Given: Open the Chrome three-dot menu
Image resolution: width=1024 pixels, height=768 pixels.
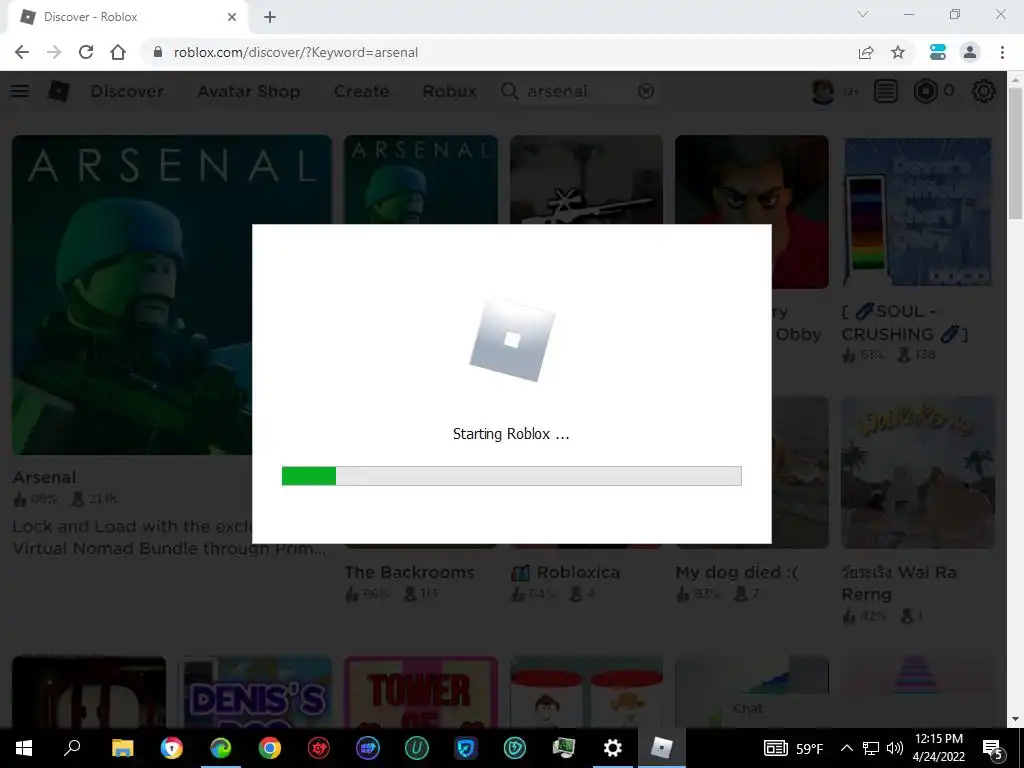Looking at the screenshot, I should [x=1002, y=52].
